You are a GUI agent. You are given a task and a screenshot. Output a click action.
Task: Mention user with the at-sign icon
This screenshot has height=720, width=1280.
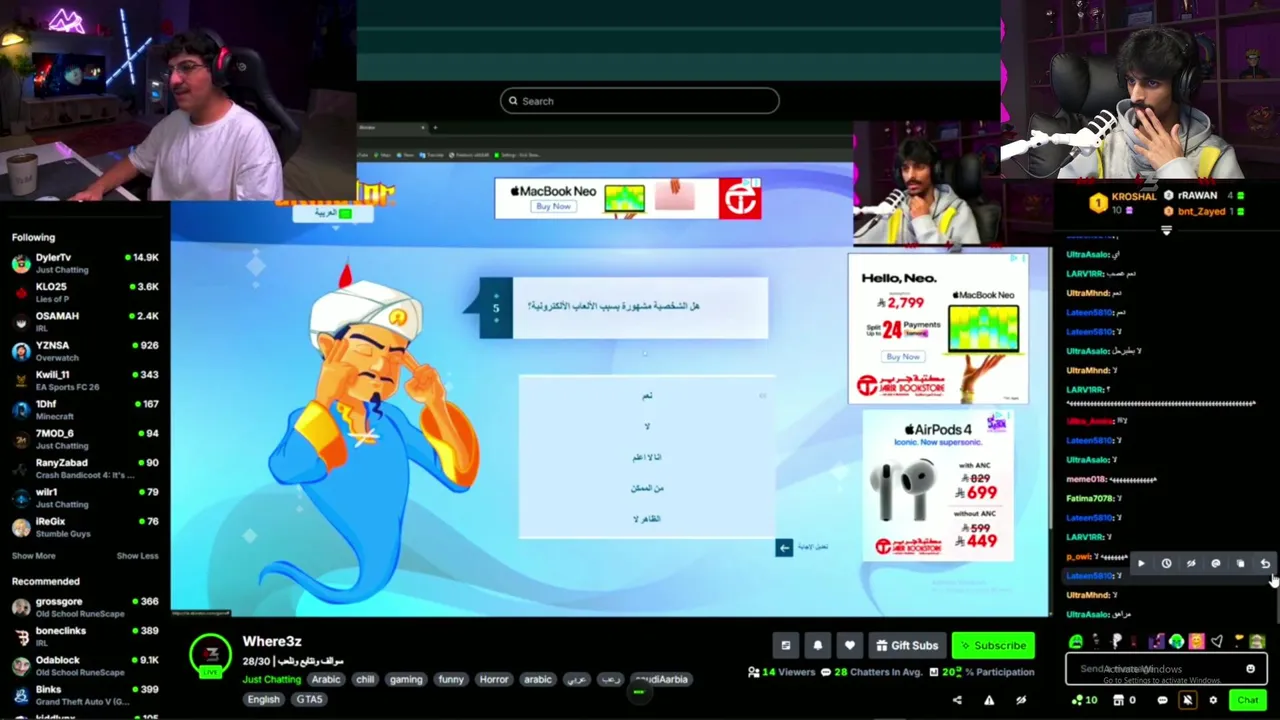click(x=1216, y=564)
